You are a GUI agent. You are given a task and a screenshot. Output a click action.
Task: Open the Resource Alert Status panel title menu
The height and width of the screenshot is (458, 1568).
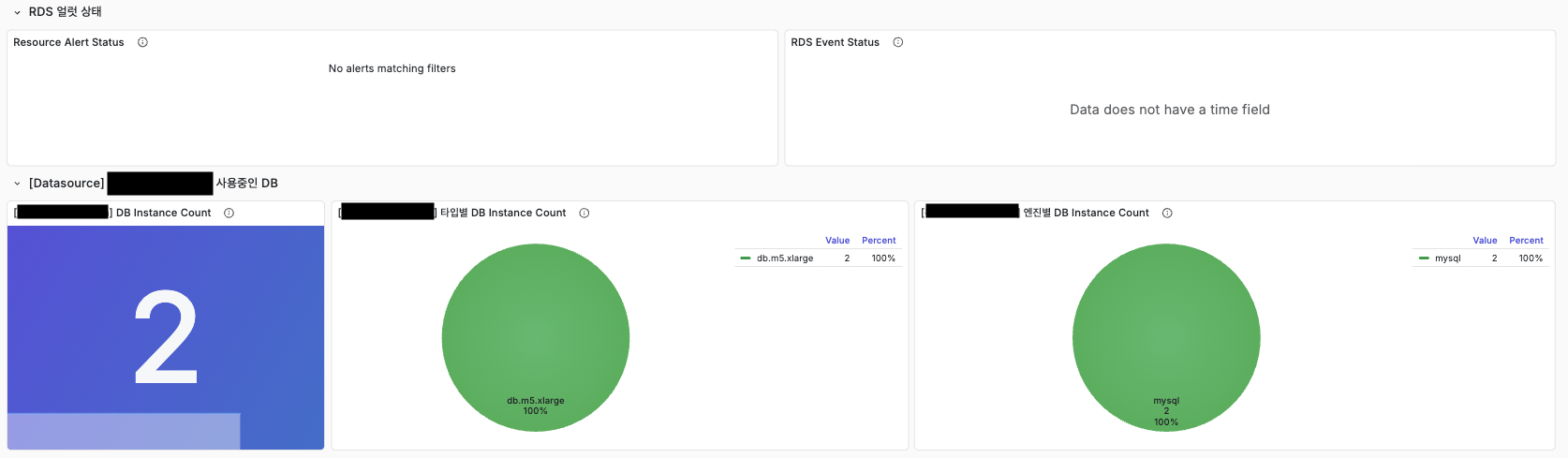(x=68, y=42)
